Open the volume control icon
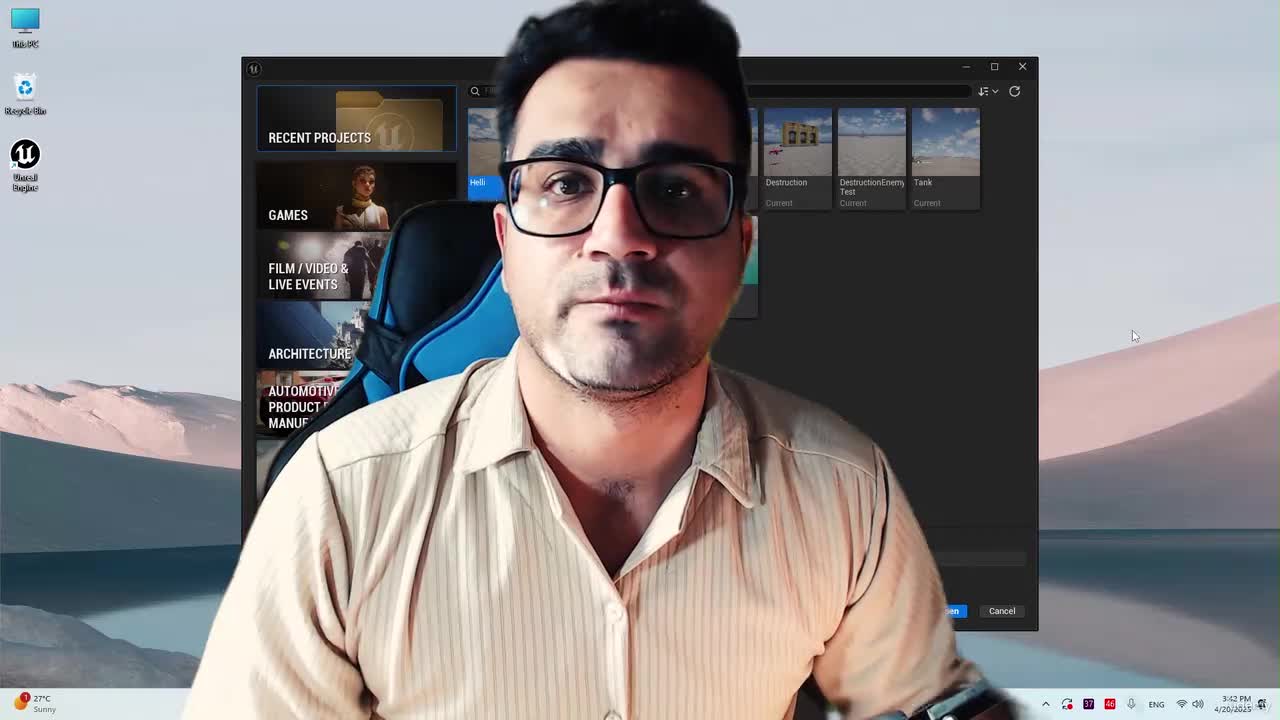This screenshot has height=720, width=1280. point(1198,704)
